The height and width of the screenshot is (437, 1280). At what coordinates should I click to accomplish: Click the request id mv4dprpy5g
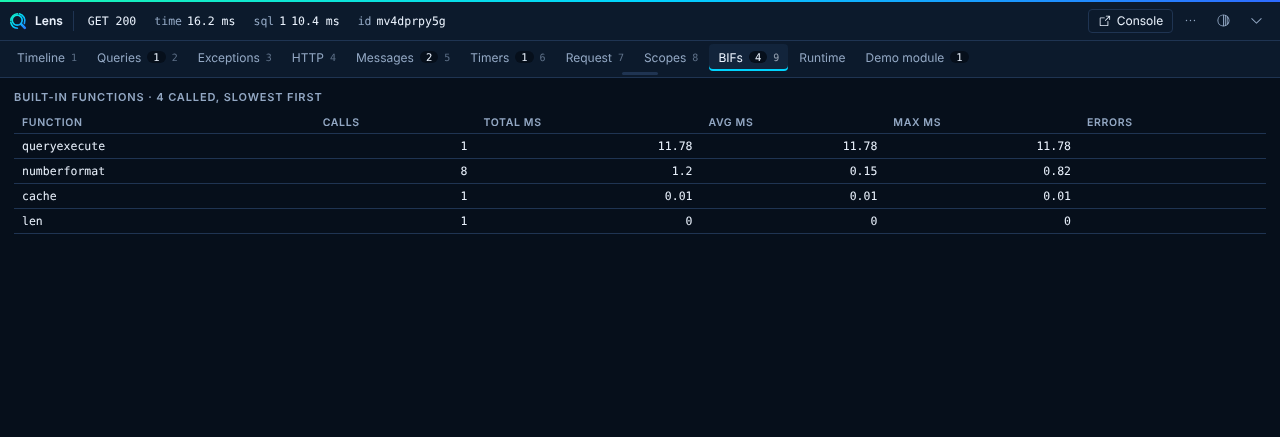click(x=410, y=21)
